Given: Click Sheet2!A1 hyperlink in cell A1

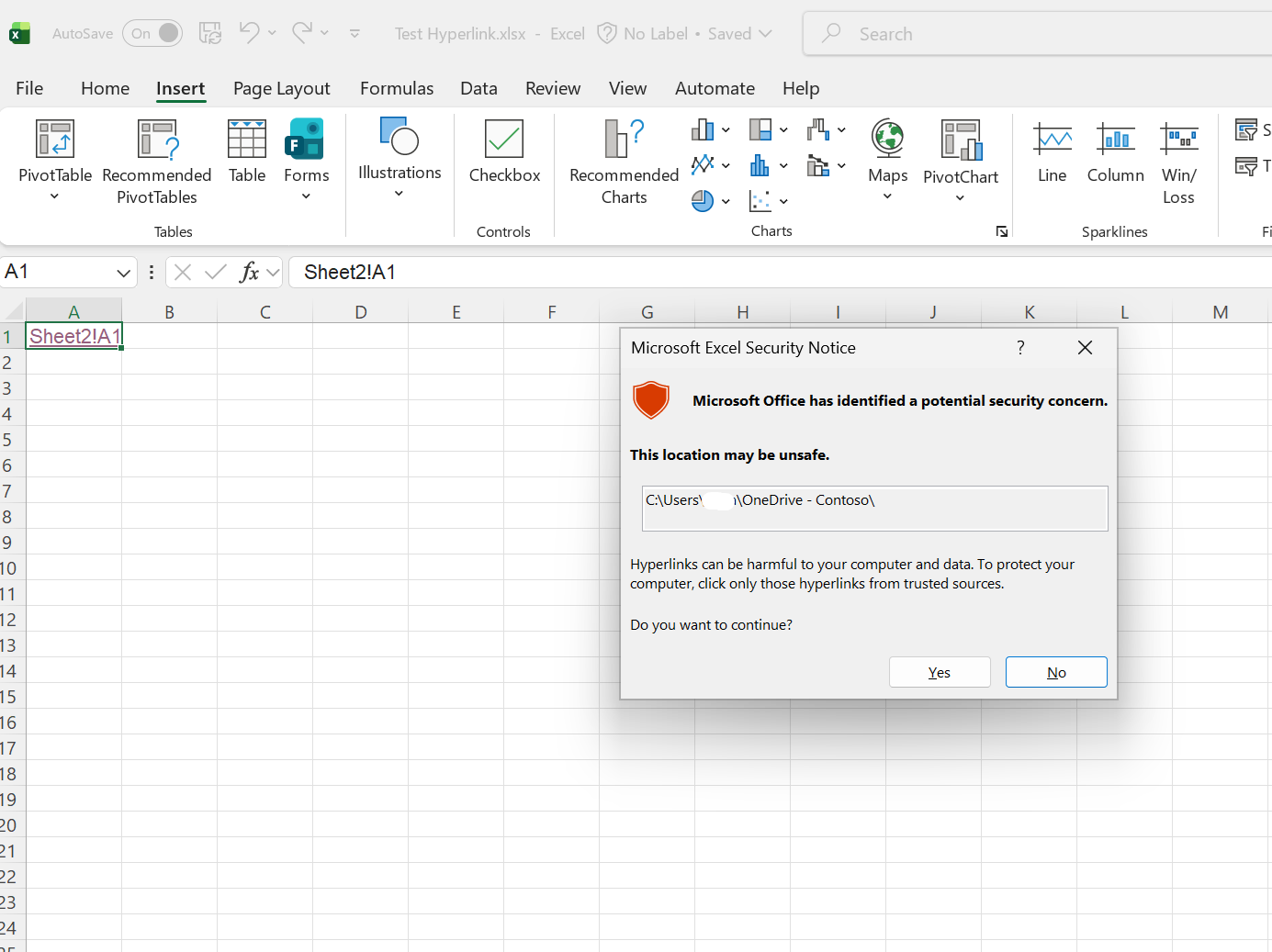Looking at the screenshot, I should click(74, 336).
